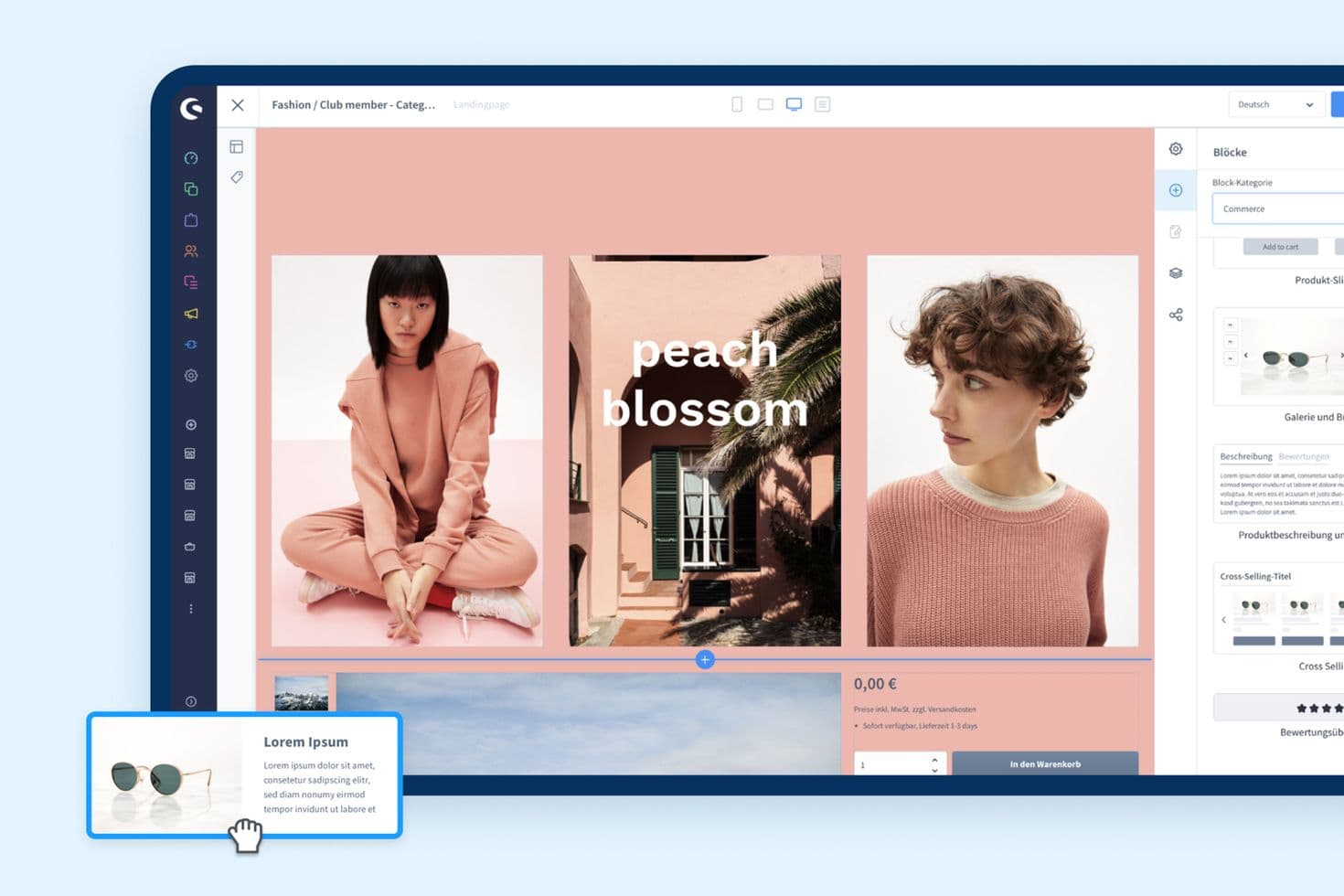Open the Catalogues copy icon in sidebar
Image resolution: width=1344 pixels, height=896 pixels.
point(191,189)
